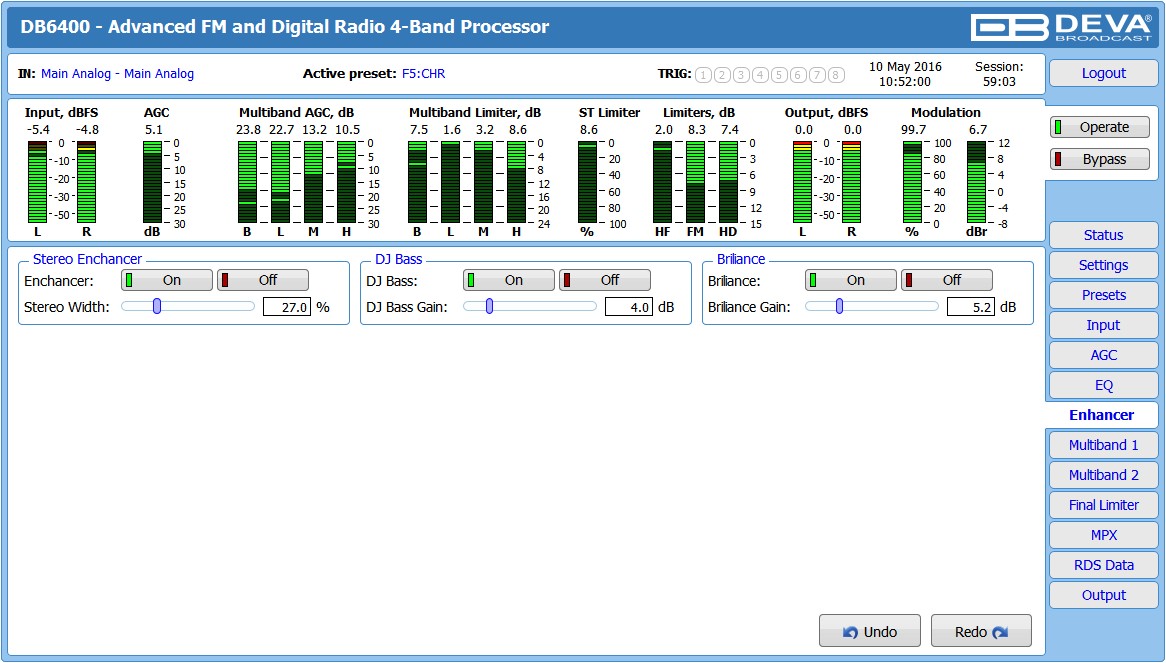Click the Limiters HF meter
Image resolution: width=1166 pixels, height=663 pixels.
click(x=663, y=182)
